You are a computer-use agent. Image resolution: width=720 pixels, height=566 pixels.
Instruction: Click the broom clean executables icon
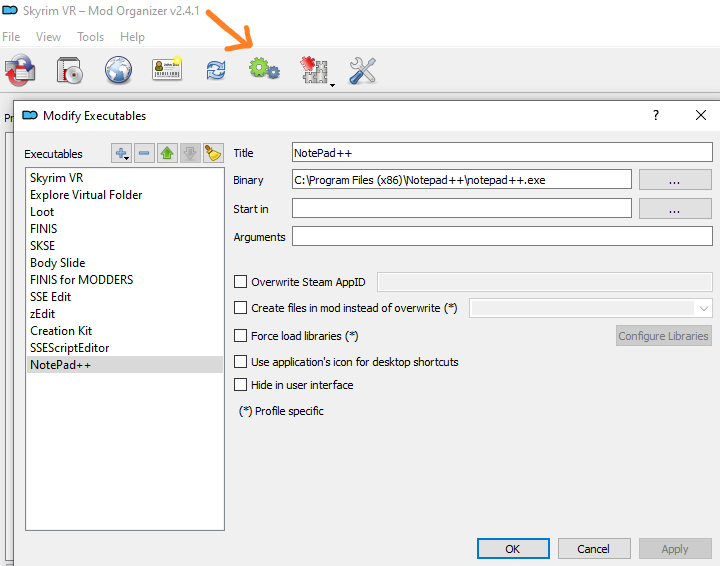tap(213, 153)
